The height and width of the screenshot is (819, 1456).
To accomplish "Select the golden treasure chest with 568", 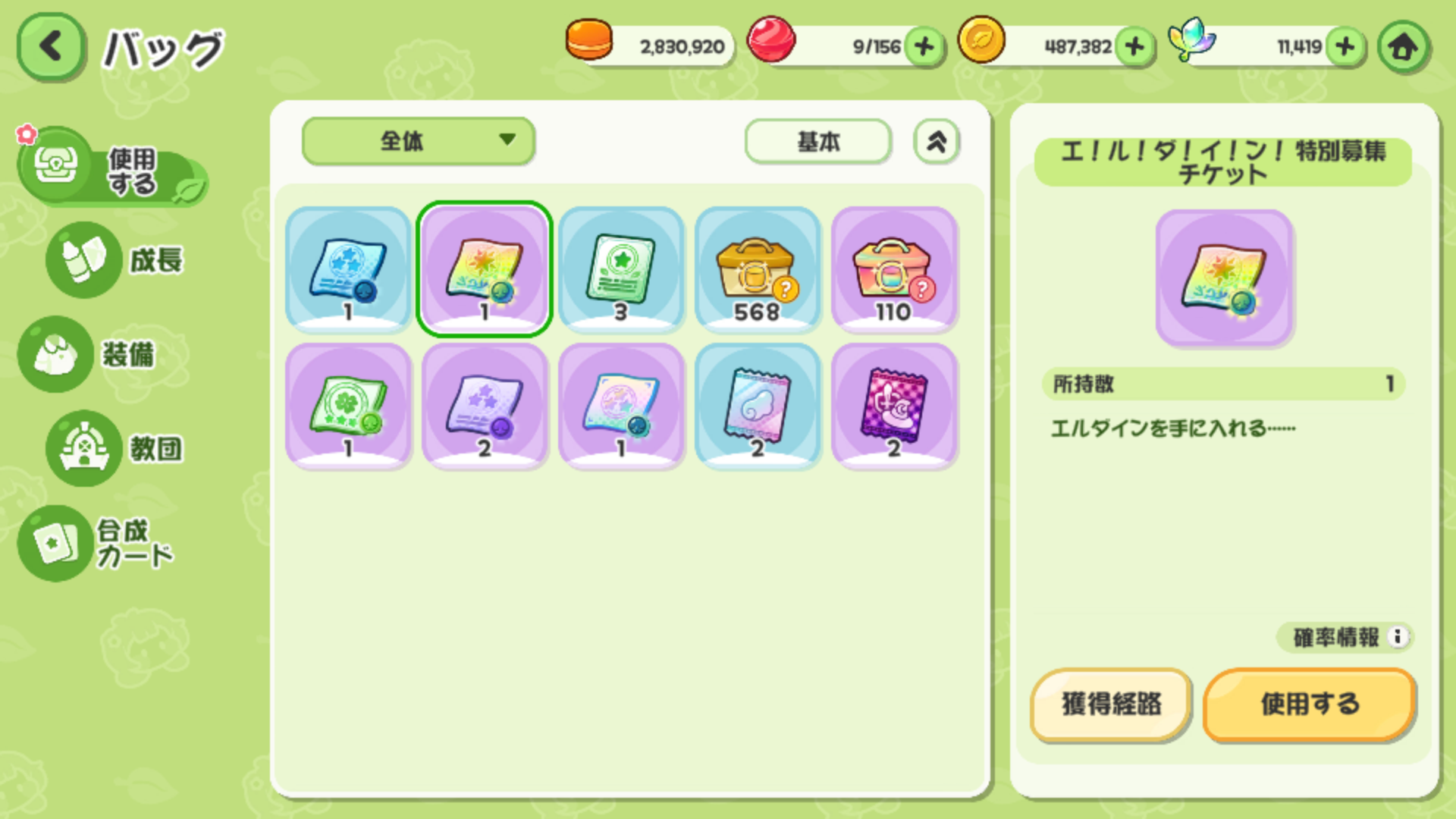I will (x=758, y=269).
